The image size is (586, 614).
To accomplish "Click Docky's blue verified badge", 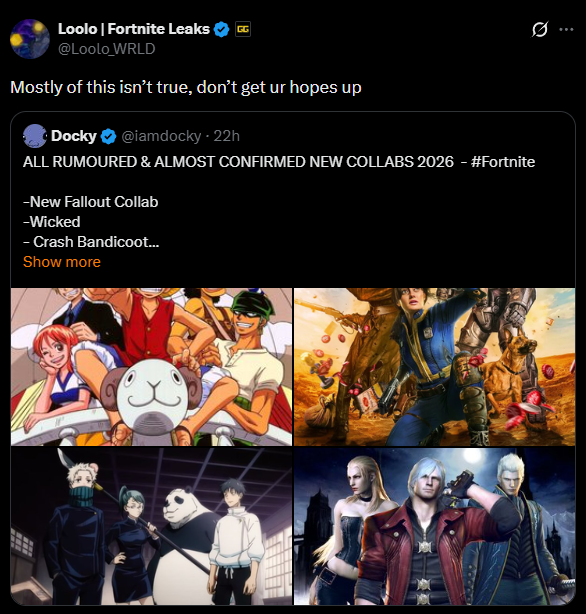I will click(109, 136).
